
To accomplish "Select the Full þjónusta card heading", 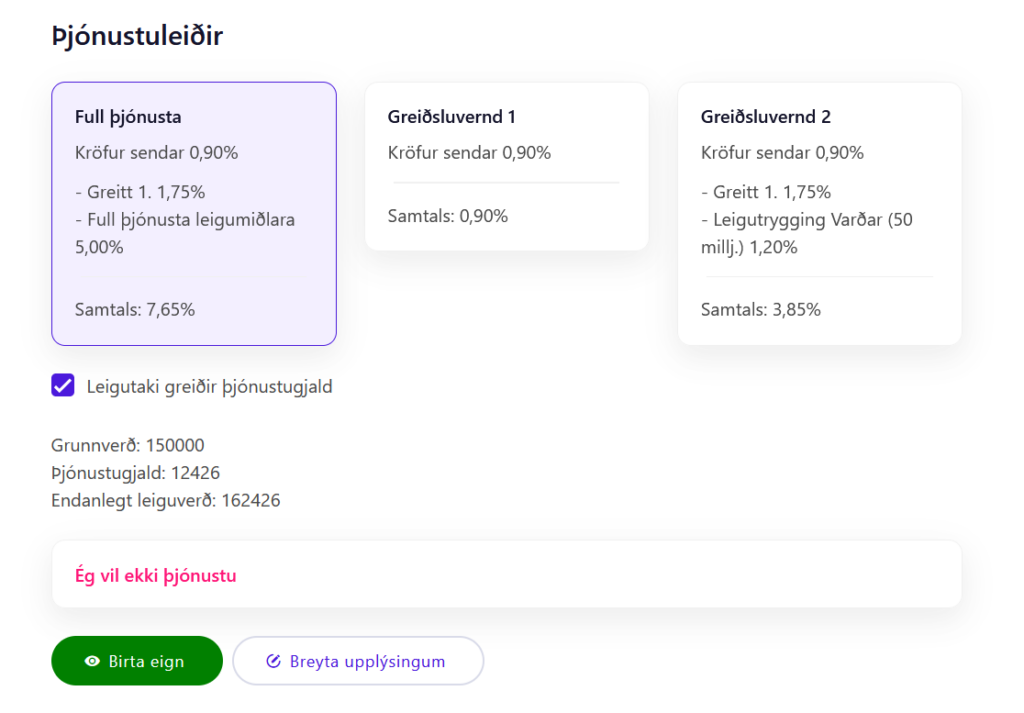I will [128, 117].
